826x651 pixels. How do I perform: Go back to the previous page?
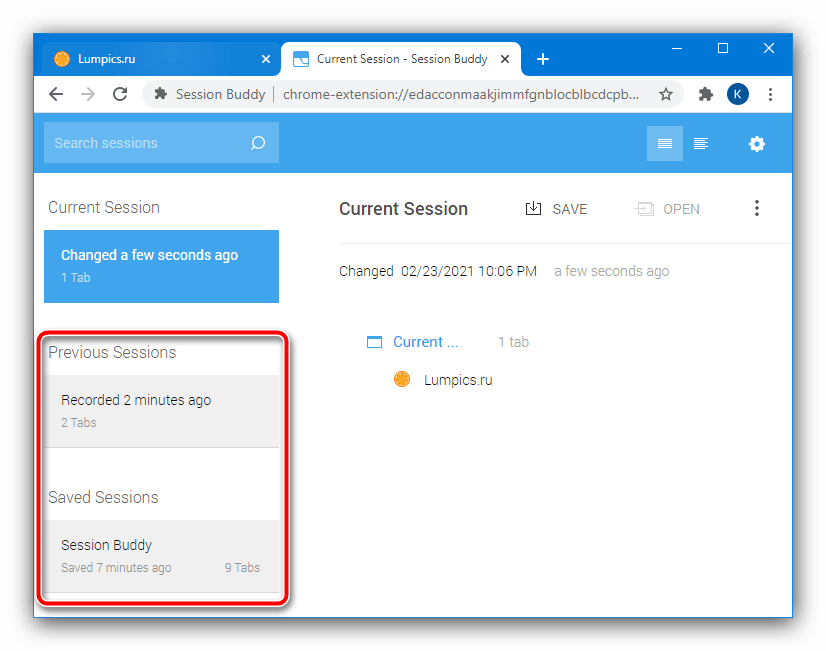pyautogui.click(x=56, y=94)
